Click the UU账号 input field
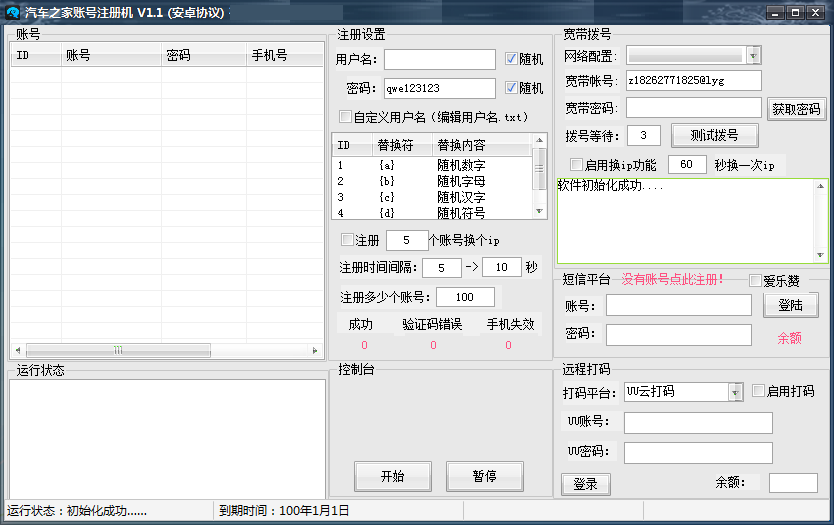 pyautogui.click(x=698, y=423)
